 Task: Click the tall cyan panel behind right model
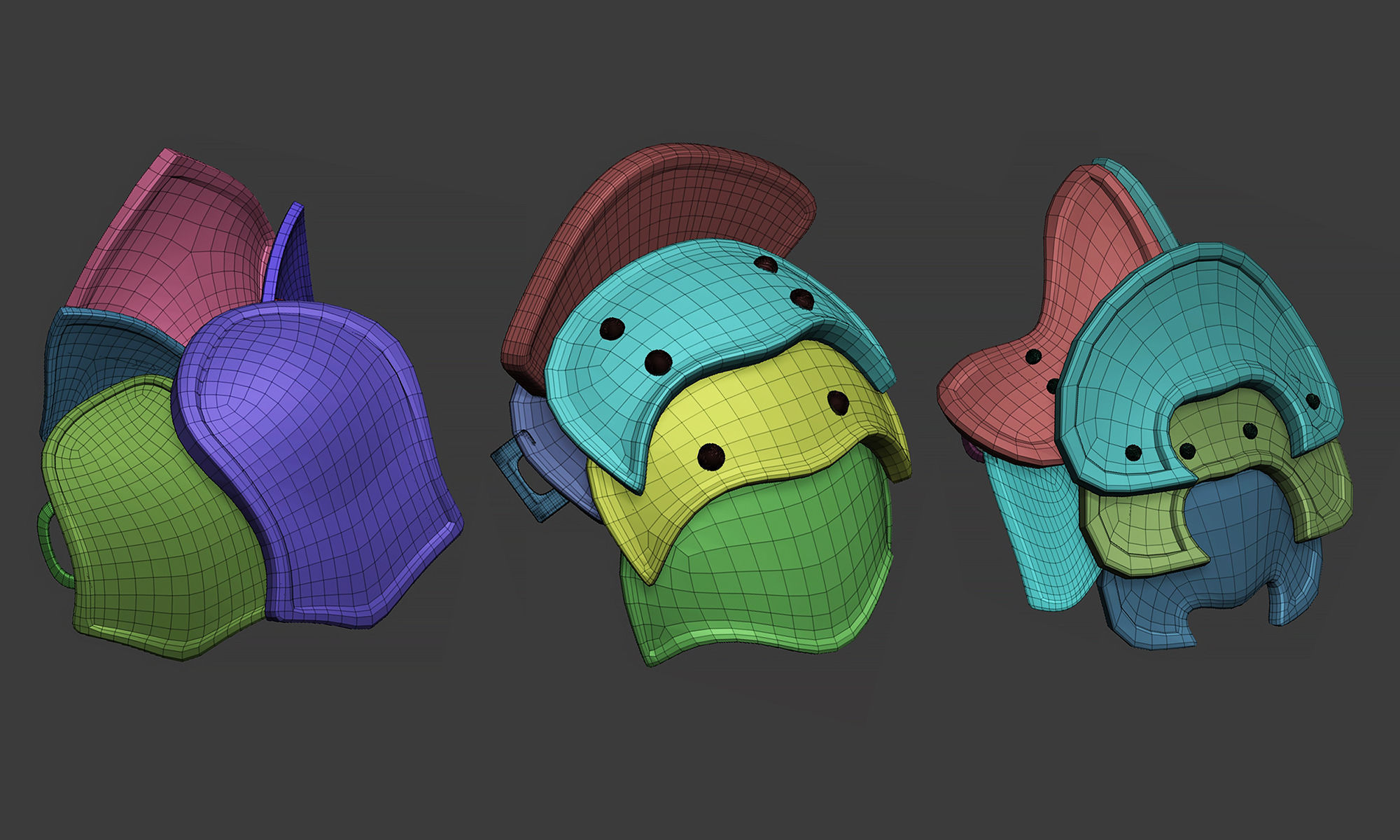coord(1043,532)
